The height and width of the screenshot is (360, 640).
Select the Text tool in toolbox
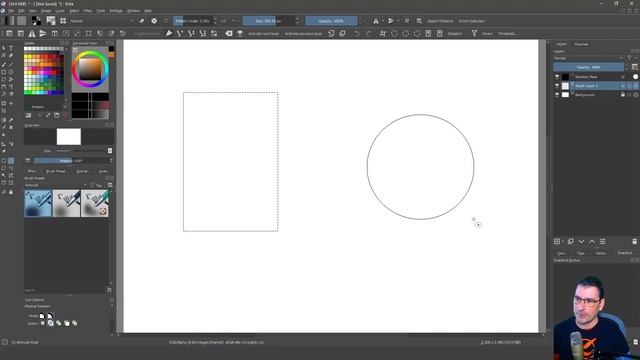(x=11, y=48)
